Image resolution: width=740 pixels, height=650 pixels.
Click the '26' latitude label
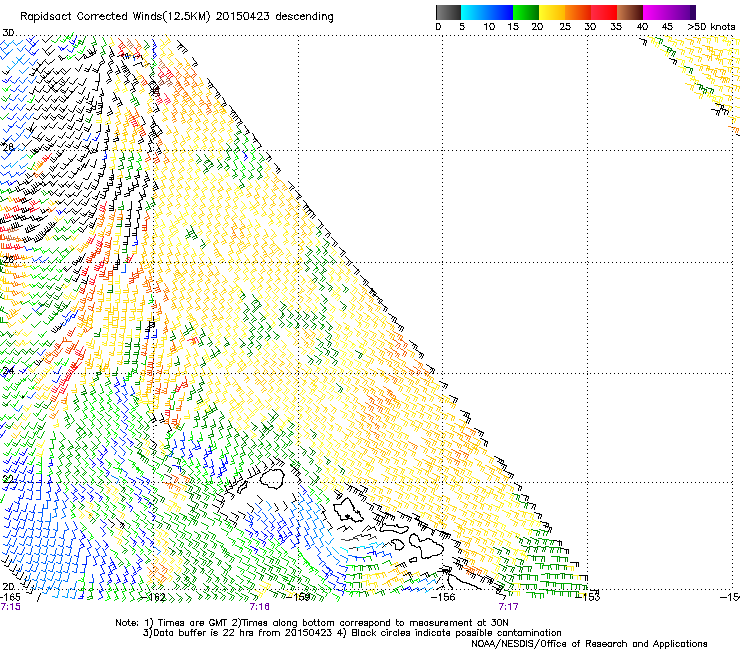pyautogui.click(x=8, y=260)
